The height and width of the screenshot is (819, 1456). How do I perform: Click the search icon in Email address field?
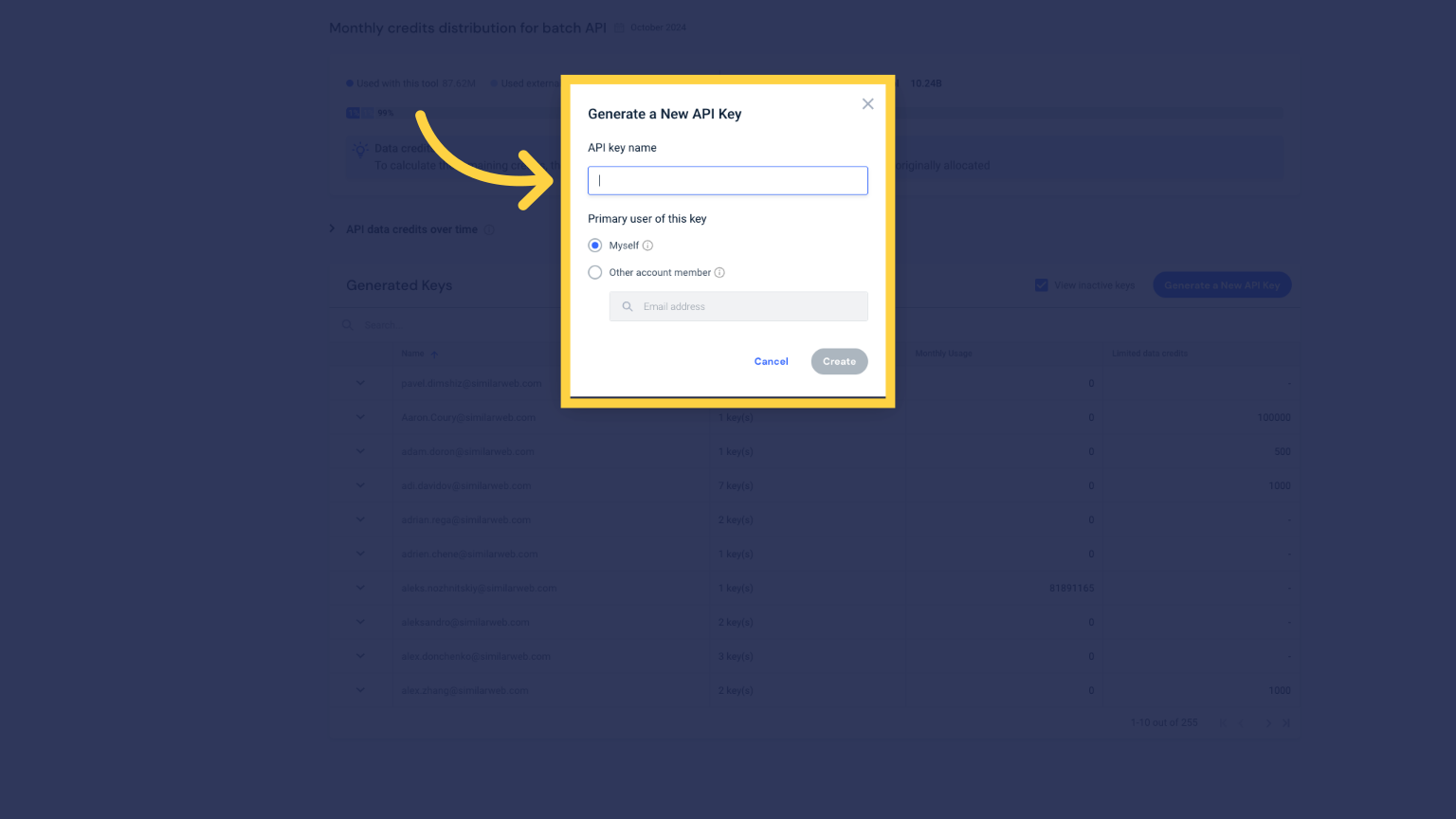[628, 307]
